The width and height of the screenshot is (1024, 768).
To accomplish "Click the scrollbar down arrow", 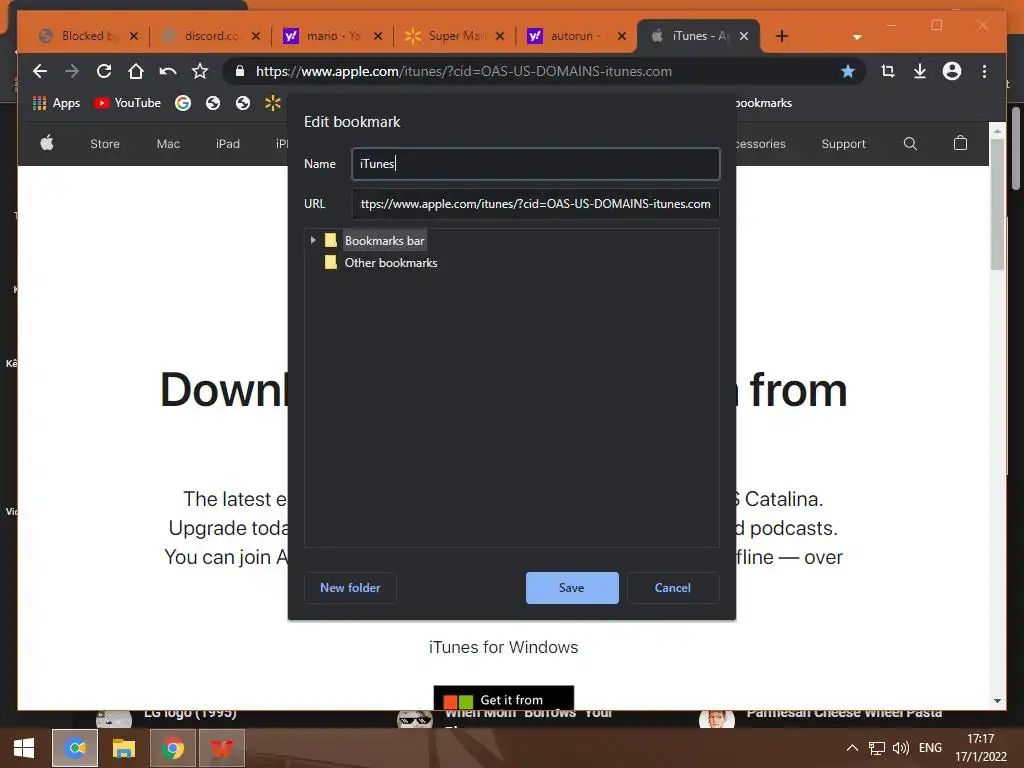I will 997,701.
